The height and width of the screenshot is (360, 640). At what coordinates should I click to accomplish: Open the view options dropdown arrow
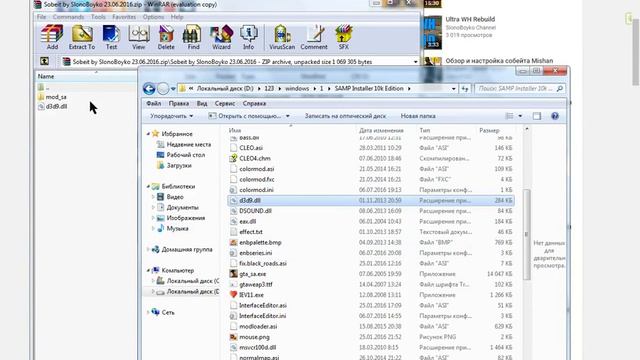click(520, 116)
